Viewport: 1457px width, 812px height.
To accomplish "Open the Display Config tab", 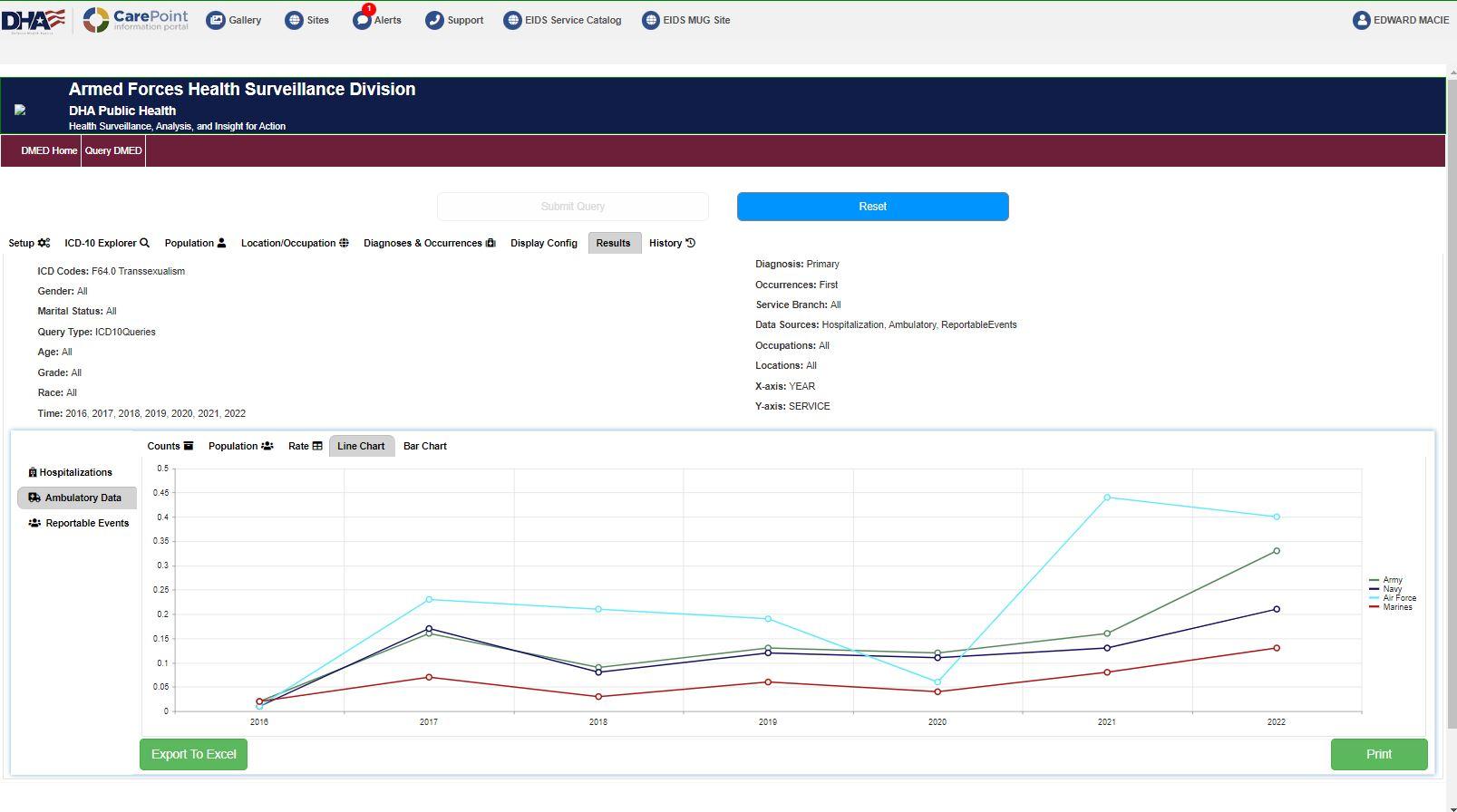I will [543, 243].
